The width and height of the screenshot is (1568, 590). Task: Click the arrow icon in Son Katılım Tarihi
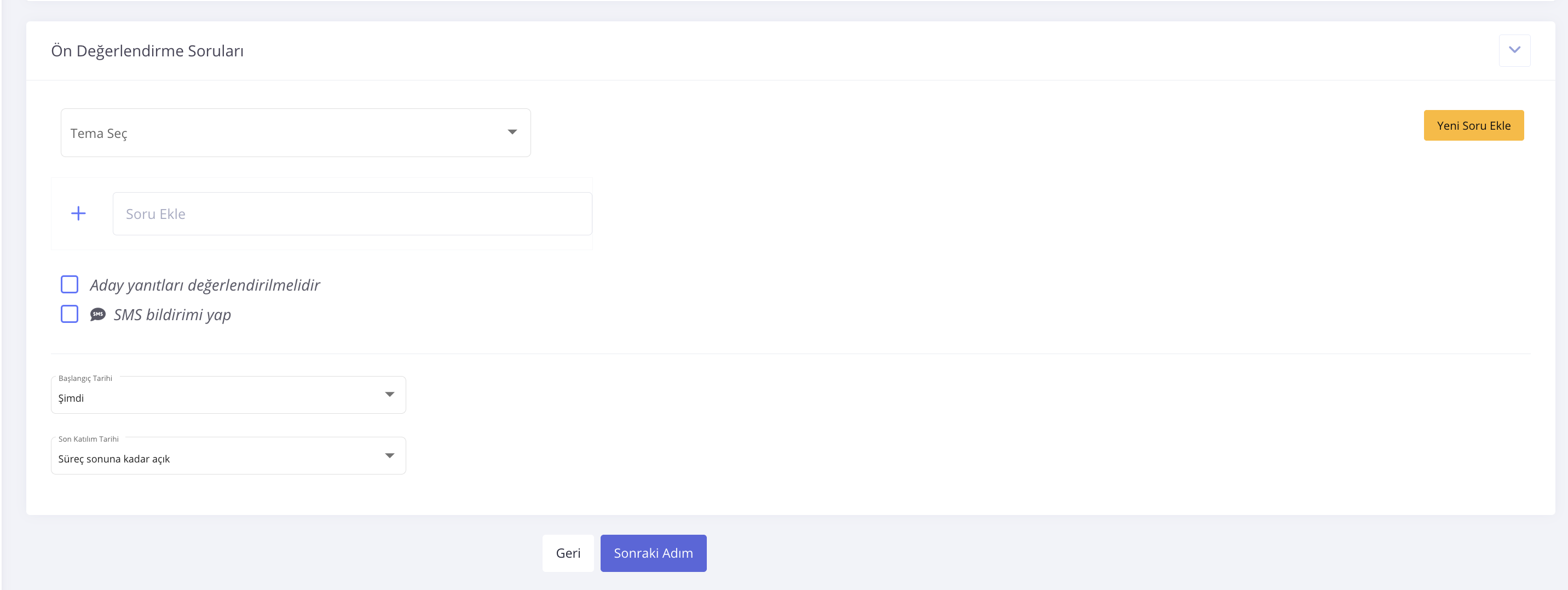click(x=390, y=455)
